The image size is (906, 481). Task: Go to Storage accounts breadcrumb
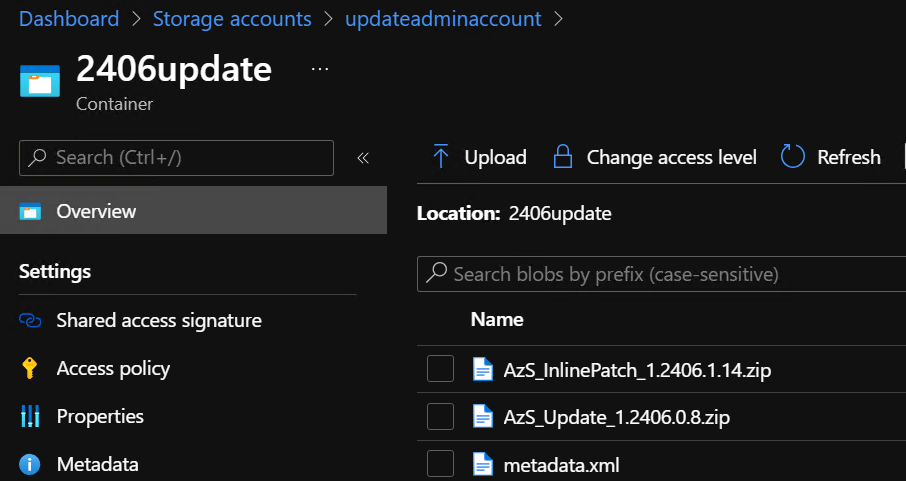232,19
